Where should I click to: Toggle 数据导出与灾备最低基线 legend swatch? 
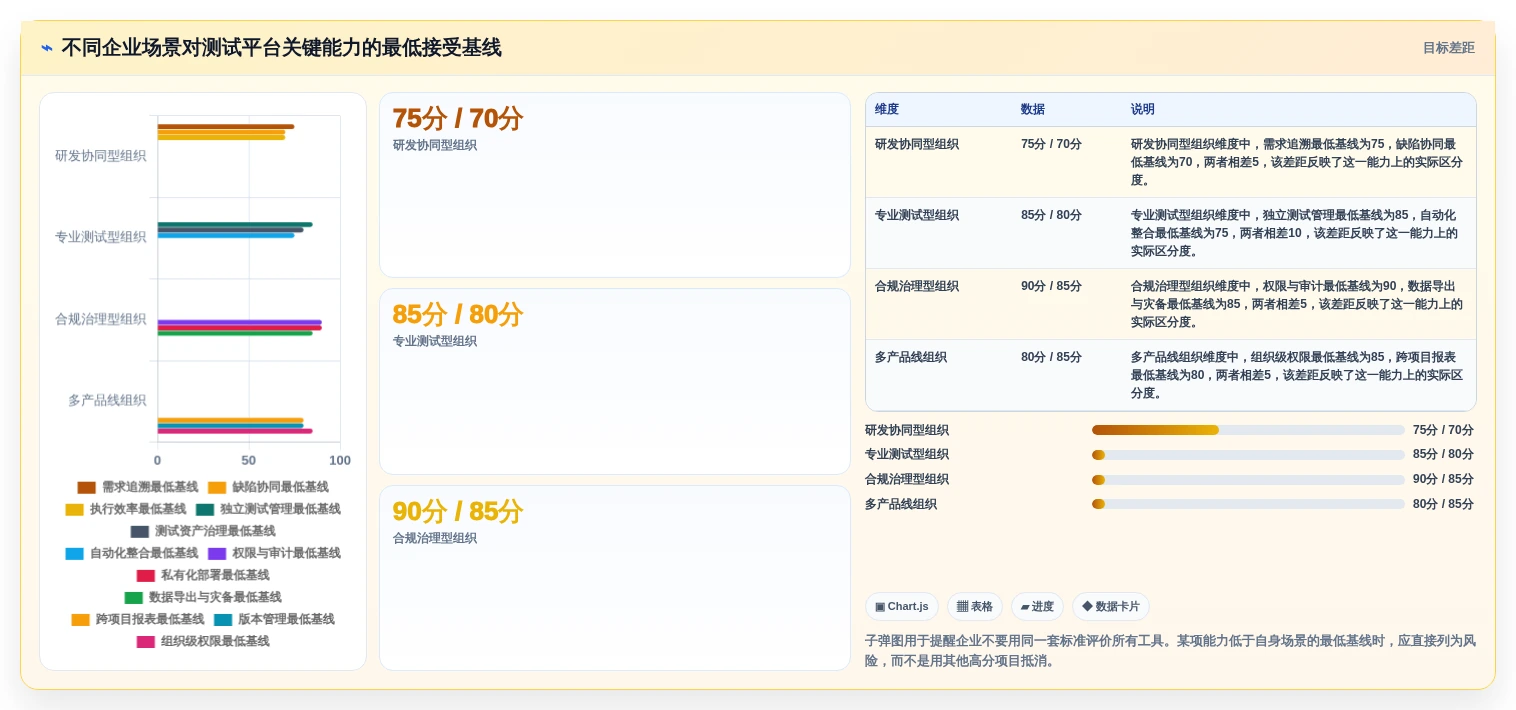pos(134,598)
